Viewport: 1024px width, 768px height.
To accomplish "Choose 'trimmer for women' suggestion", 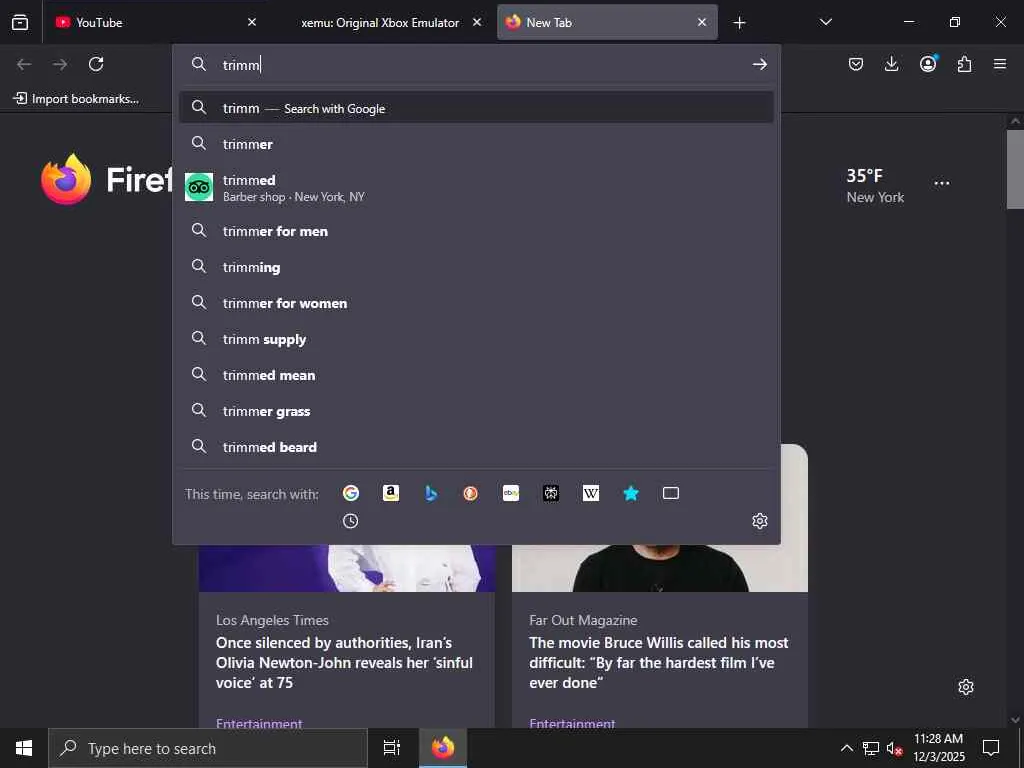I will point(476,302).
